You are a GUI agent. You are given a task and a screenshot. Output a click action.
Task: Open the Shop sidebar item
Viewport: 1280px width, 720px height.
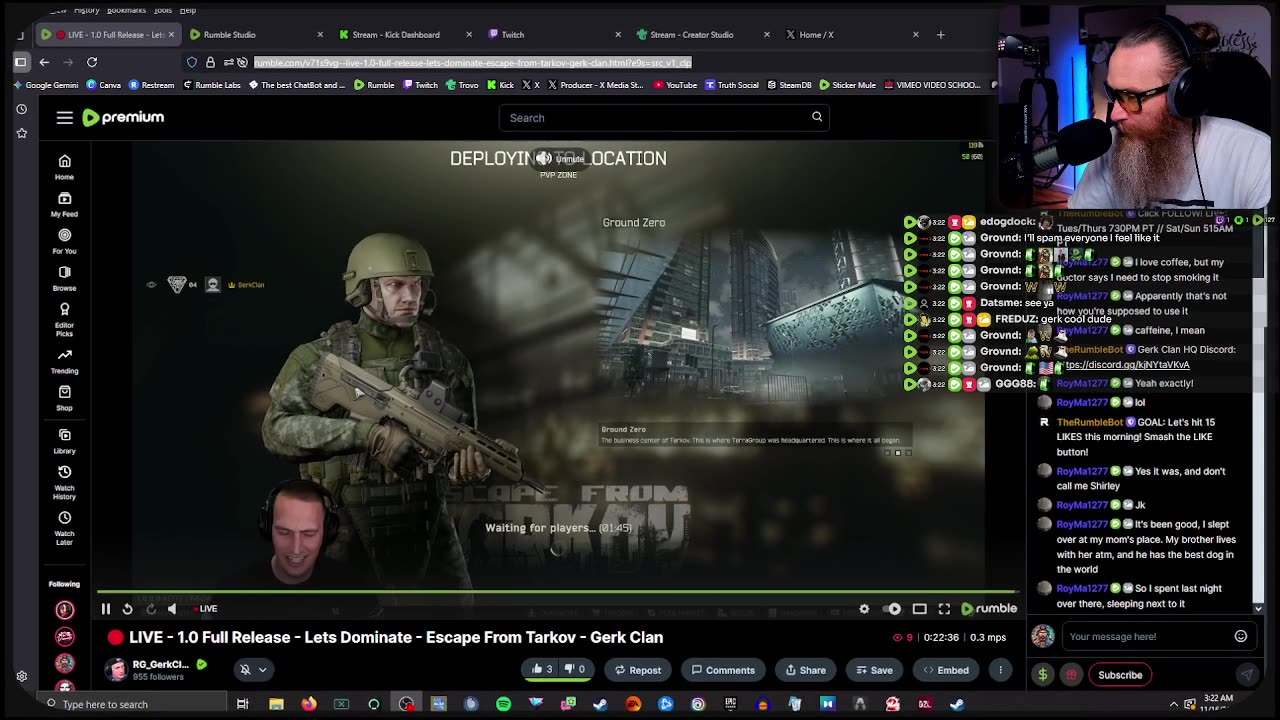pyautogui.click(x=64, y=398)
